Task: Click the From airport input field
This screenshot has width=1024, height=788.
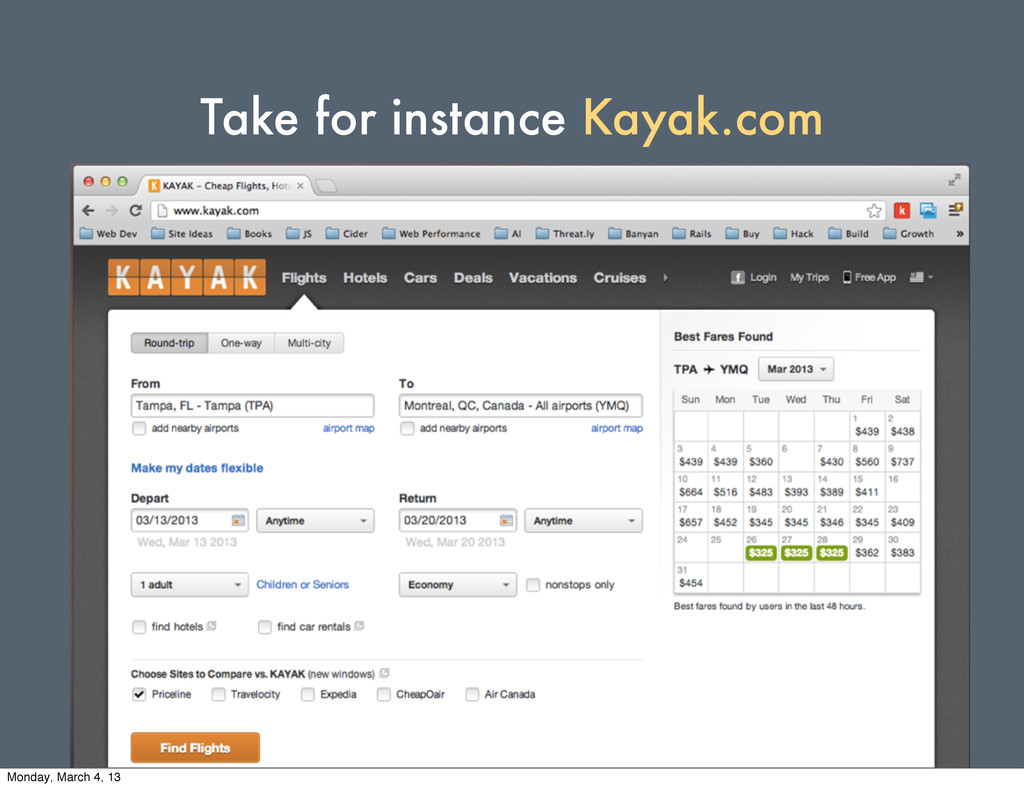Action: point(253,405)
